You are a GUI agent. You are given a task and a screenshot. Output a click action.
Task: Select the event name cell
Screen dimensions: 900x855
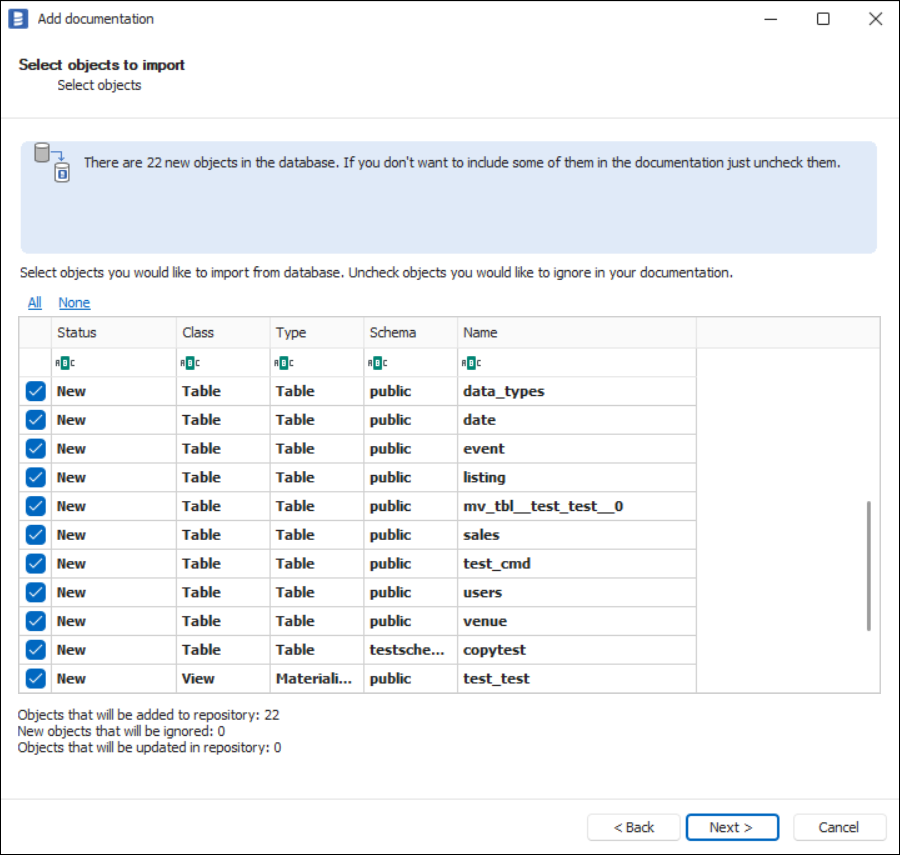(577, 449)
